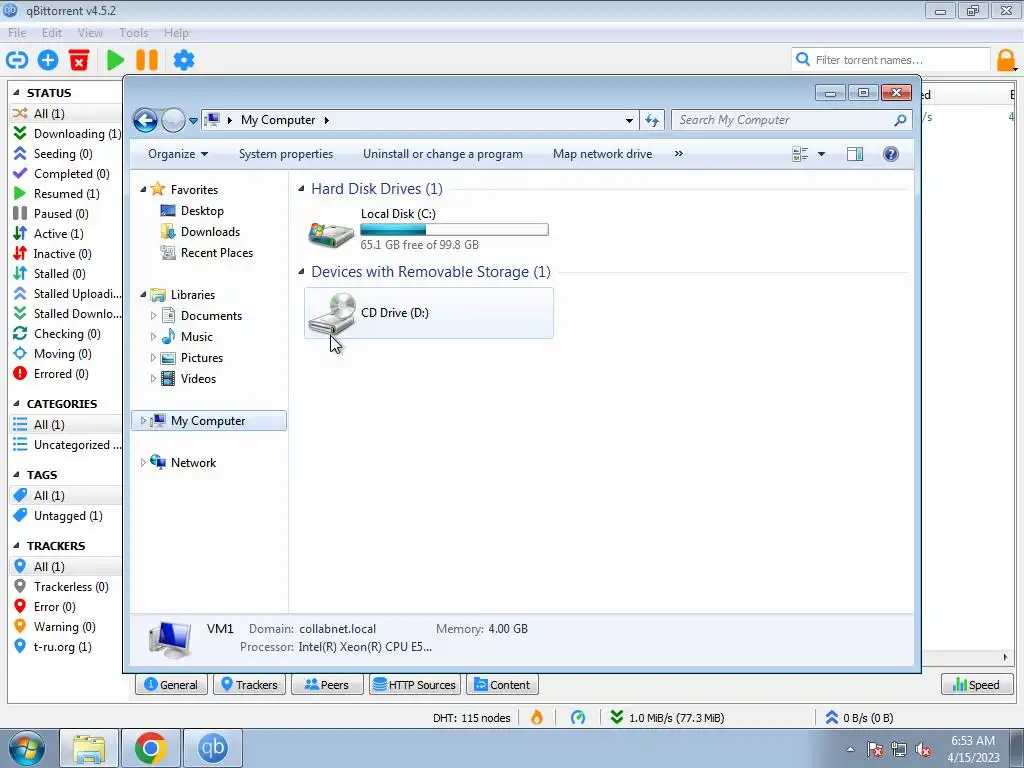This screenshot has width=1024, height=768.
Task: Click the Action Center flag tray icon
Action: point(875,750)
